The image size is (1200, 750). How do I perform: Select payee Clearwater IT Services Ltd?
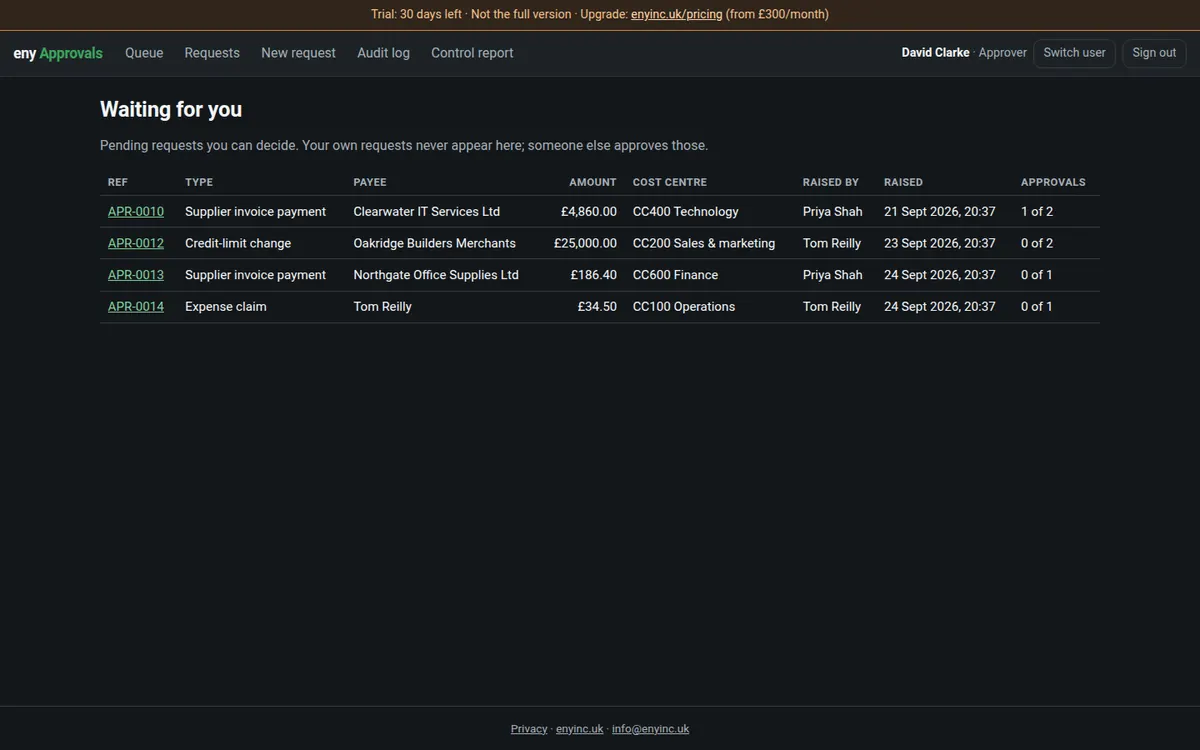(427, 212)
